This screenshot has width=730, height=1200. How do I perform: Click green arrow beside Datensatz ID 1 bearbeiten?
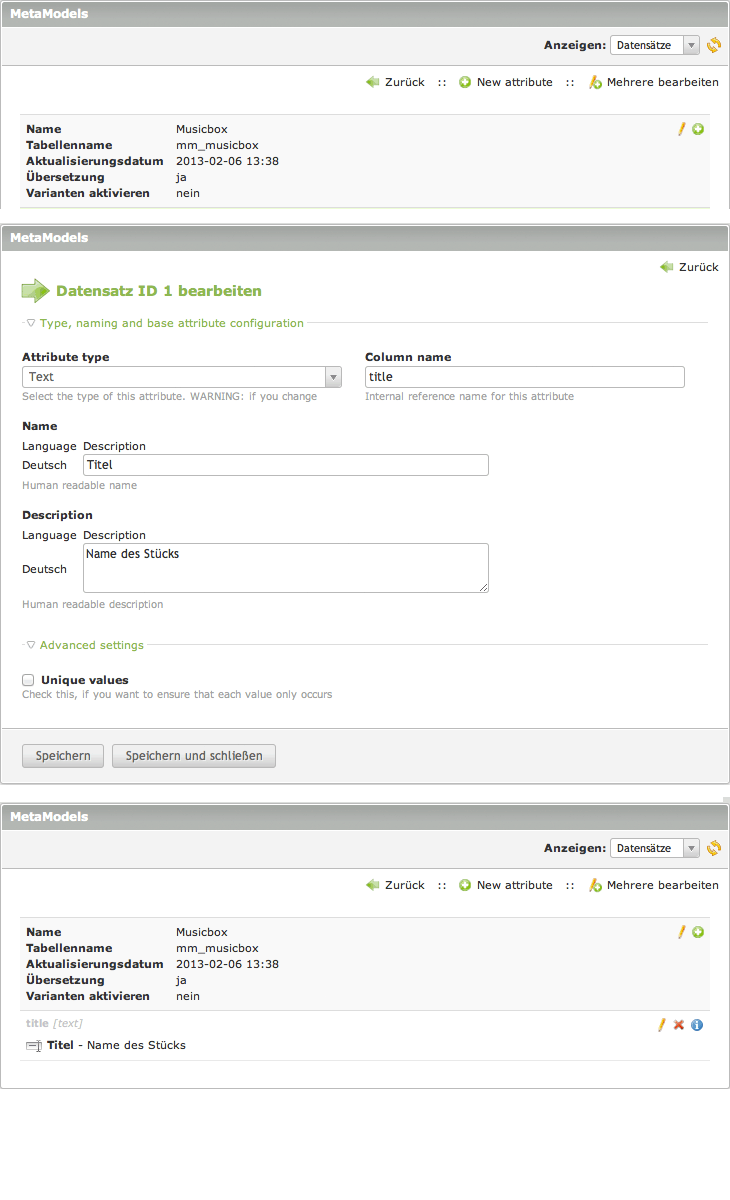(x=35, y=291)
